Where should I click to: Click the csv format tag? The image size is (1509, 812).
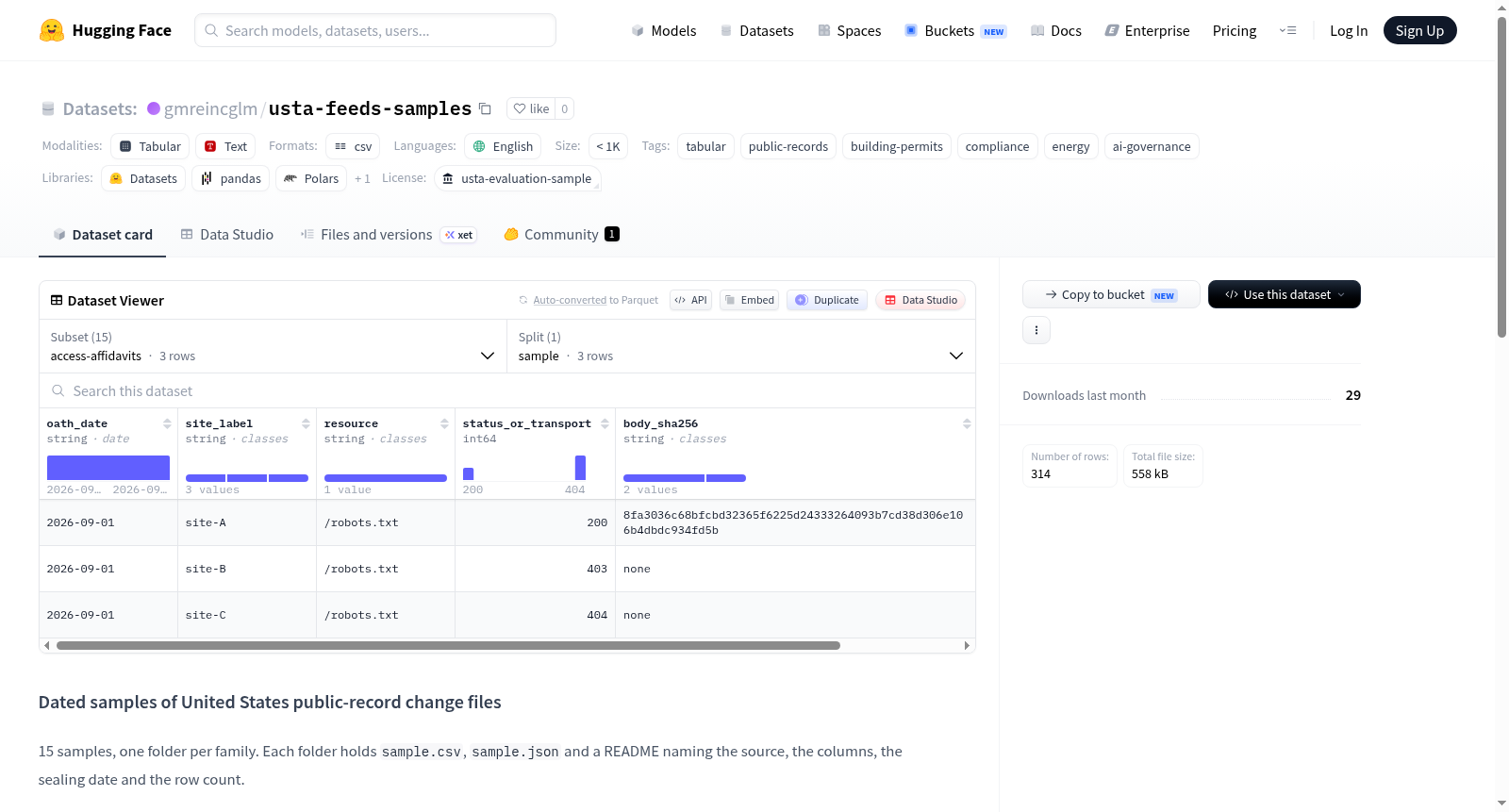(354, 146)
